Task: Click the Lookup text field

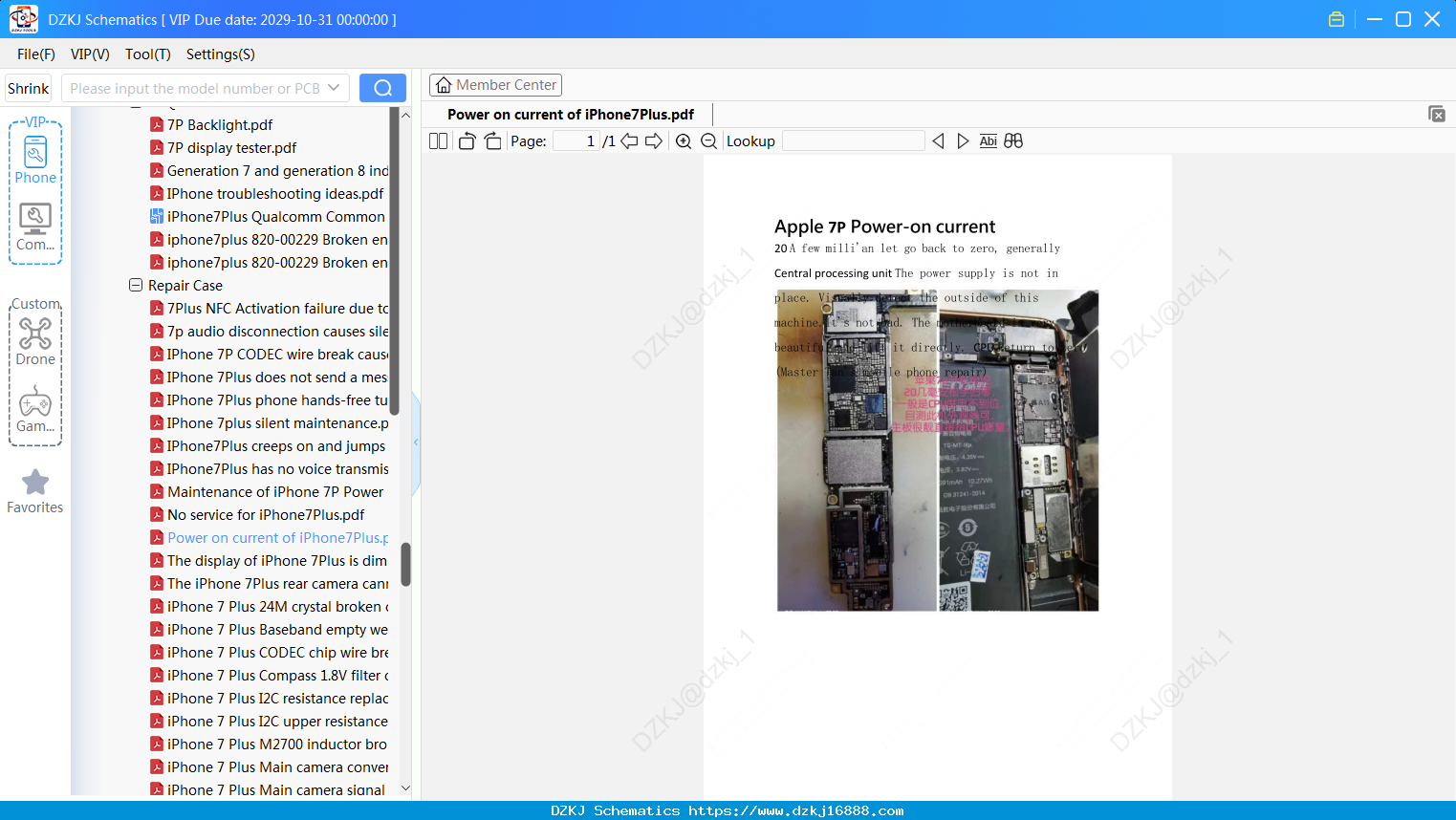Action: point(853,141)
